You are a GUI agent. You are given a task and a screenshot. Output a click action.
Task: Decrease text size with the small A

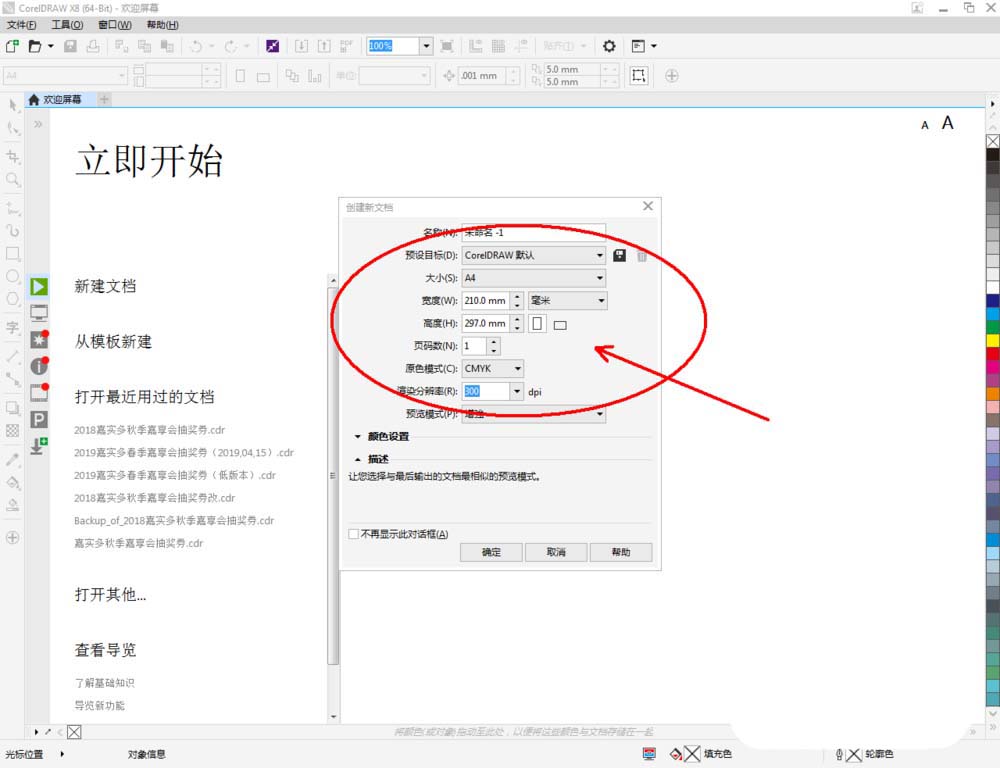click(925, 126)
